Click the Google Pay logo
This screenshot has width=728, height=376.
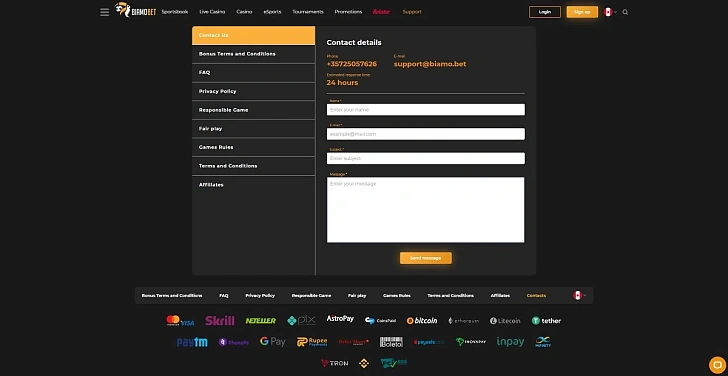273,342
